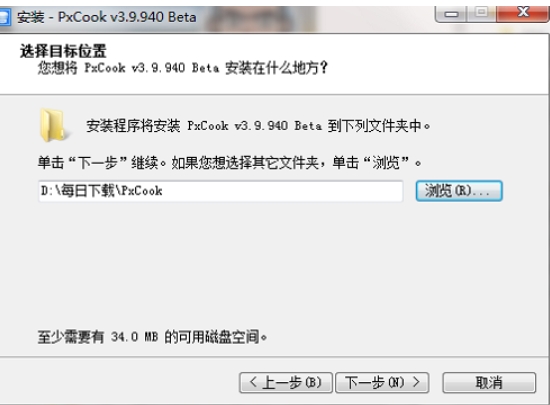Image resolution: width=550 pixels, height=405 pixels.
Task: Minimize the PxCook setup window
Action: [x=451, y=14]
